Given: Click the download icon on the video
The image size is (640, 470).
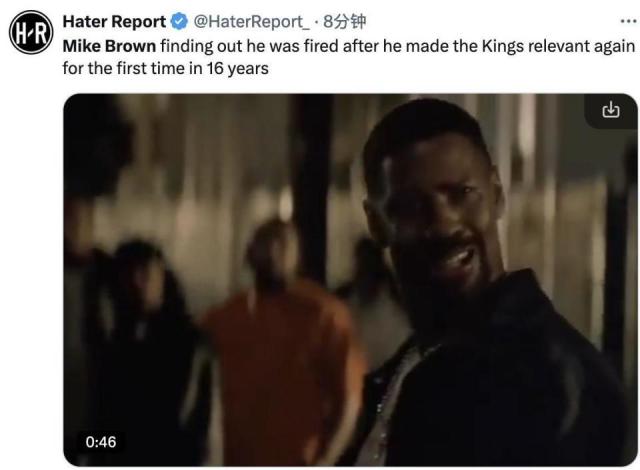Looking at the screenshot, I should pos(610,110).
